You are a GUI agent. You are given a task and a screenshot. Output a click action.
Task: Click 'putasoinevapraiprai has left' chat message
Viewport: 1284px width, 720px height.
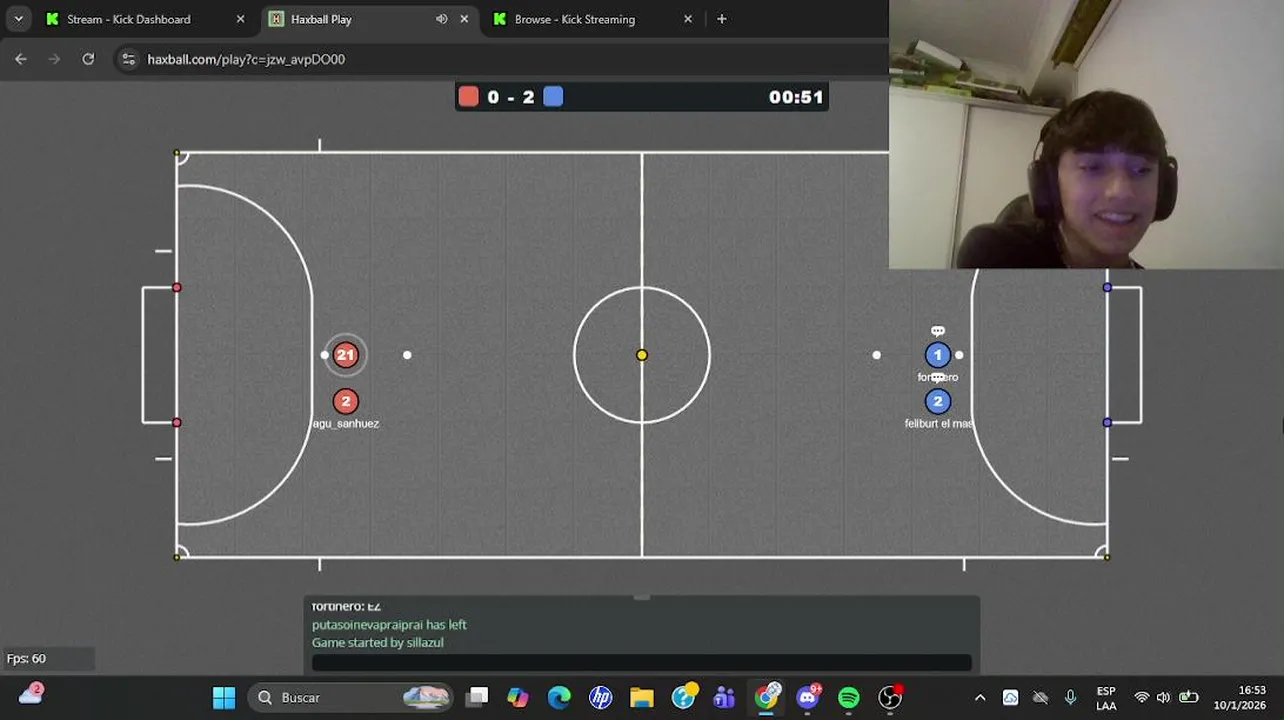tap(389, 624)
